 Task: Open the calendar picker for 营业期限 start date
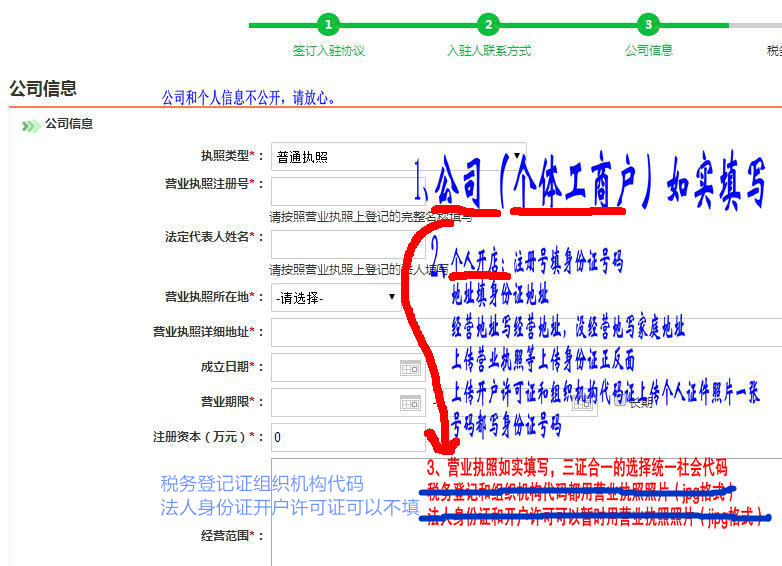point(410,403)
